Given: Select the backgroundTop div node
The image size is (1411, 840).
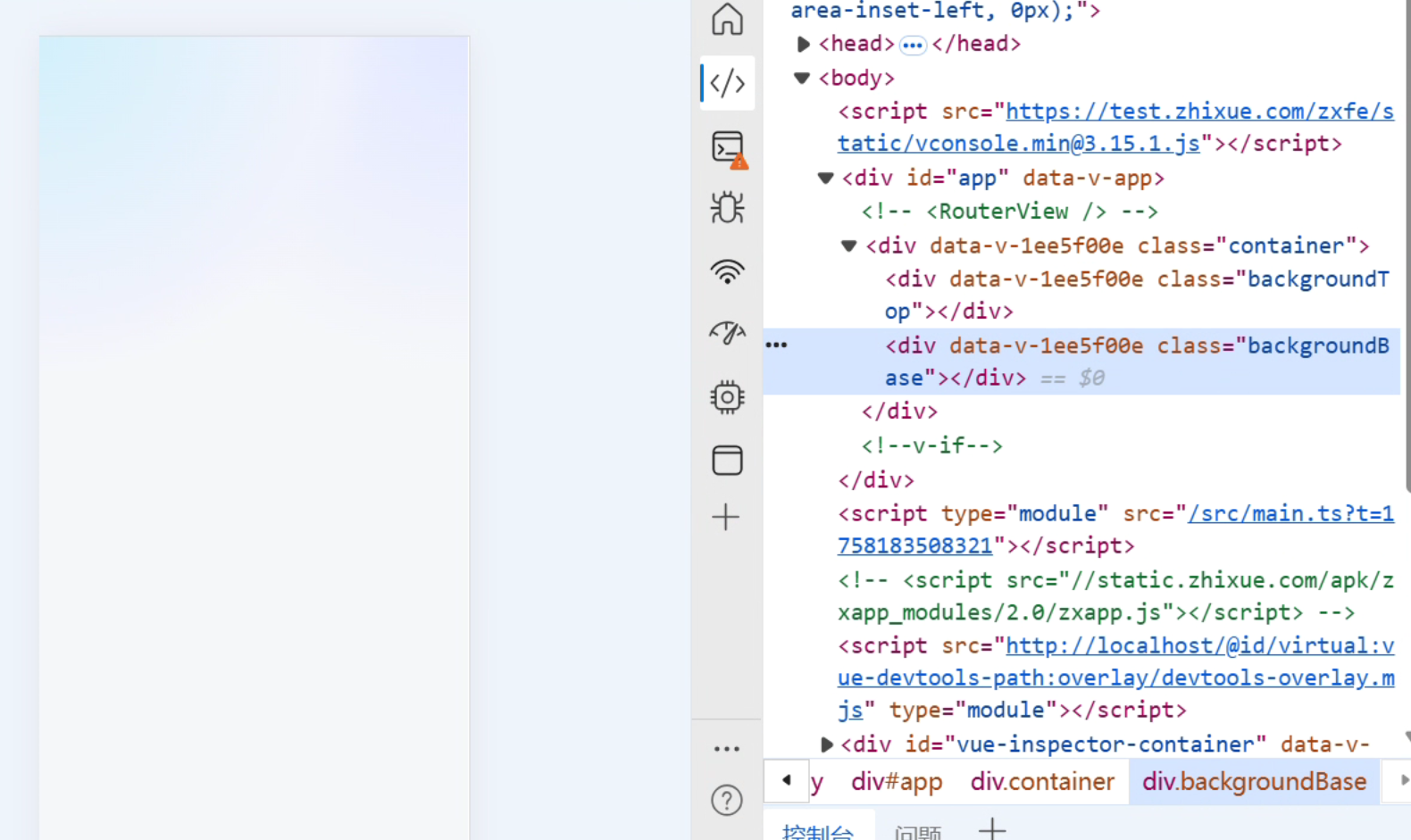Looking at the screenshot, I should pyautogui.click(x=1137, y=295).
